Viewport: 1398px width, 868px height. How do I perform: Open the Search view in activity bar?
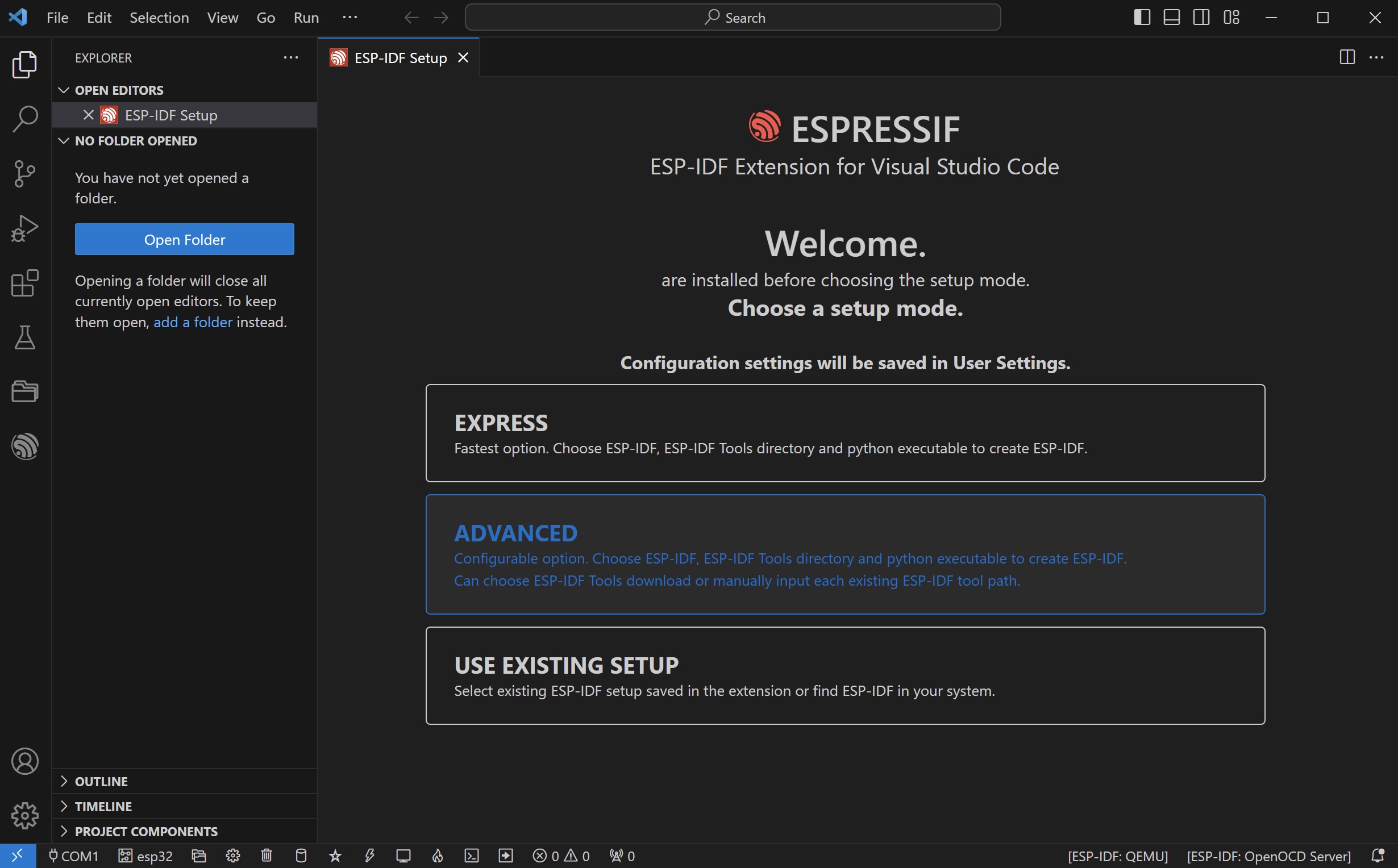tap(24, 118)
